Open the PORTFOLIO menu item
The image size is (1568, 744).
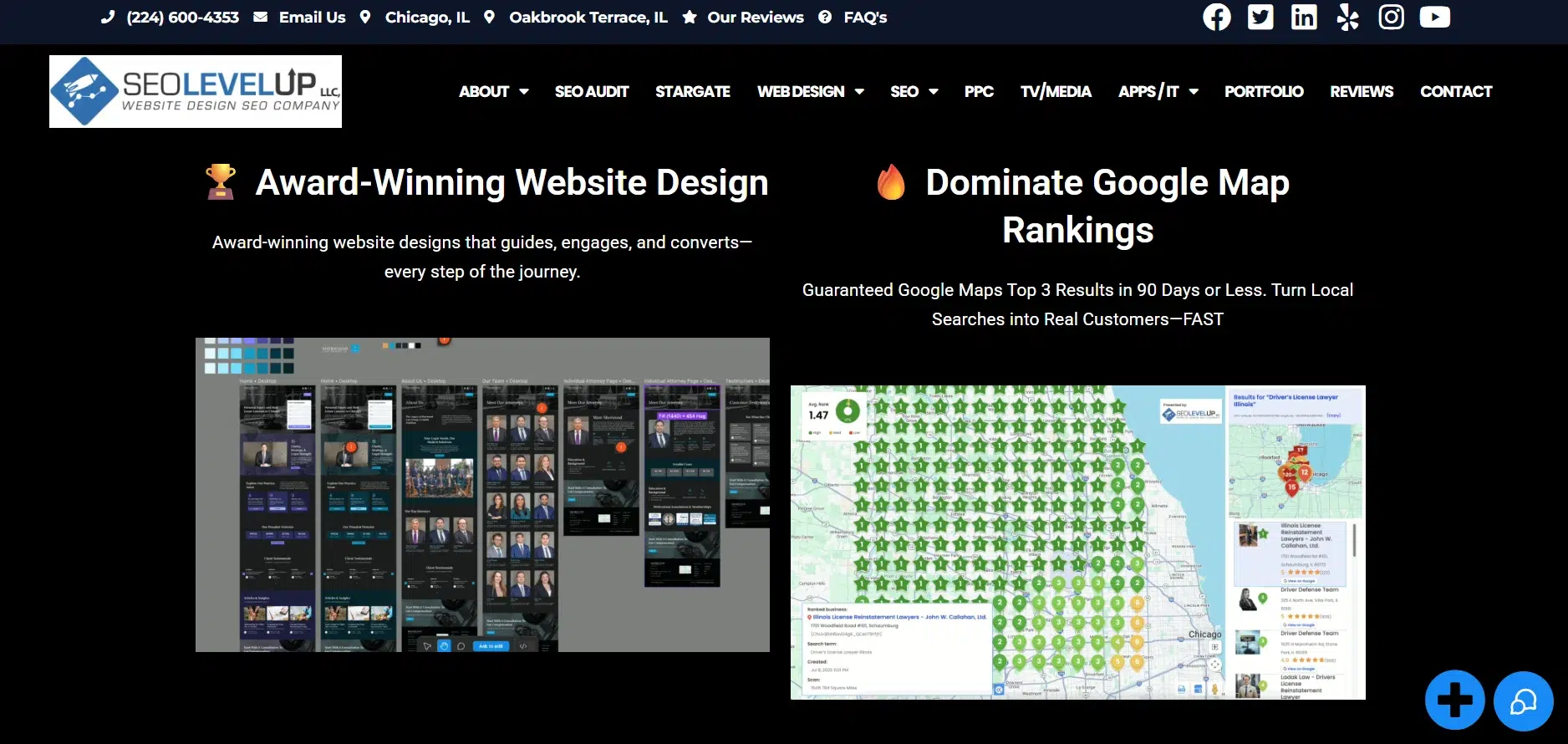(1264, 91)
